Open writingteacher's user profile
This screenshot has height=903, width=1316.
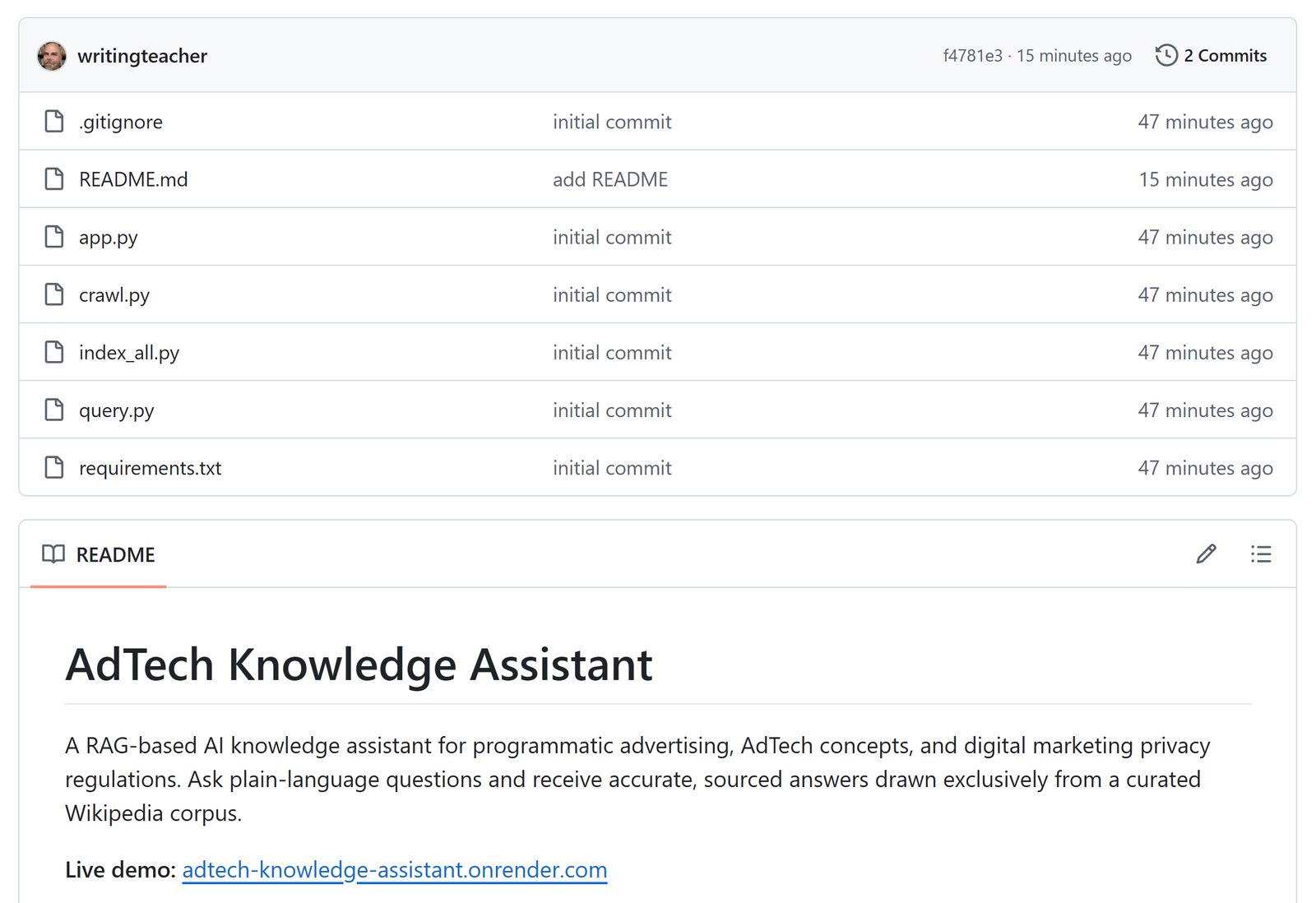(141, 55)
